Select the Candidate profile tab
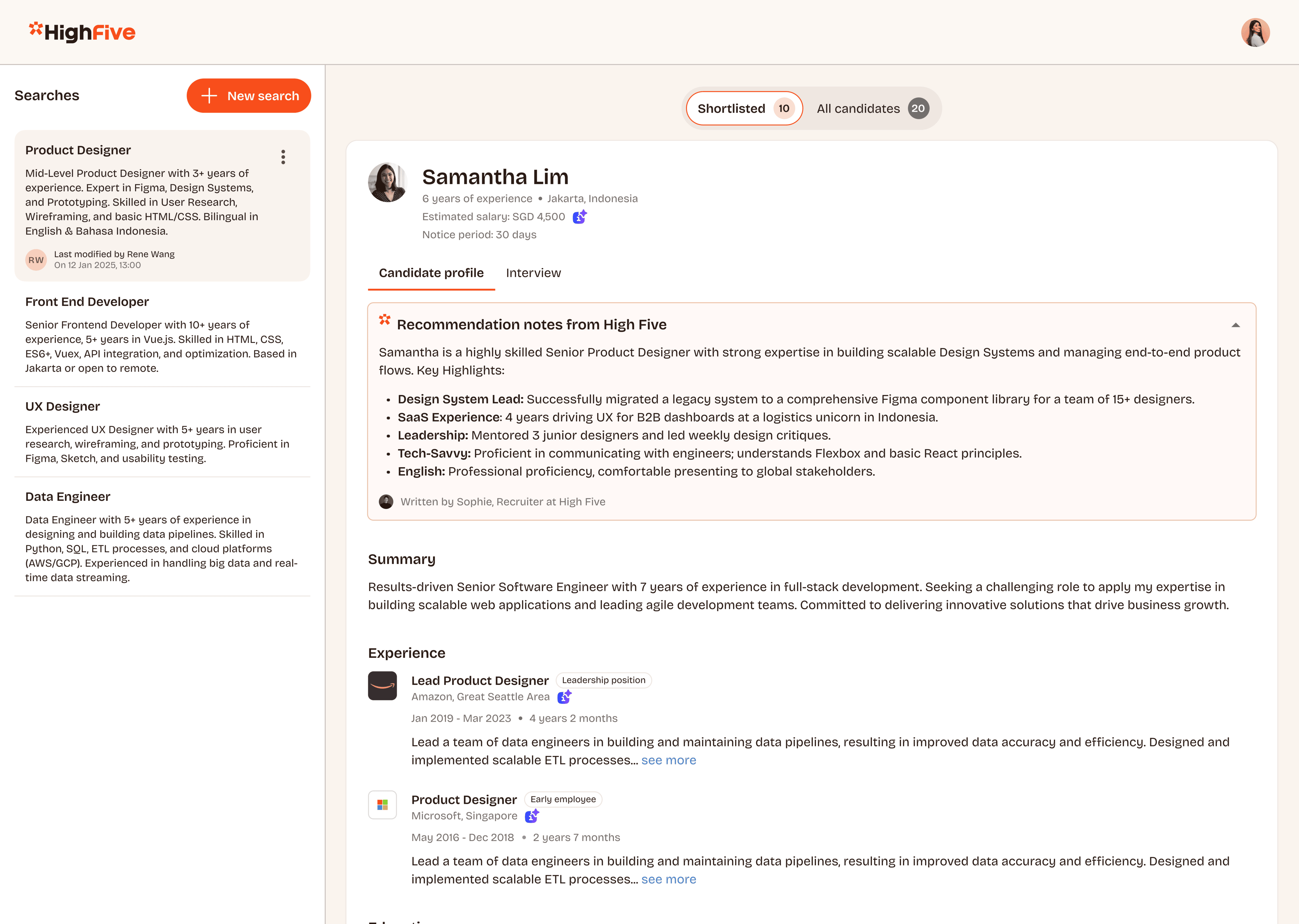The width and height of the screenshot is (1299, 924). (431, 273)
